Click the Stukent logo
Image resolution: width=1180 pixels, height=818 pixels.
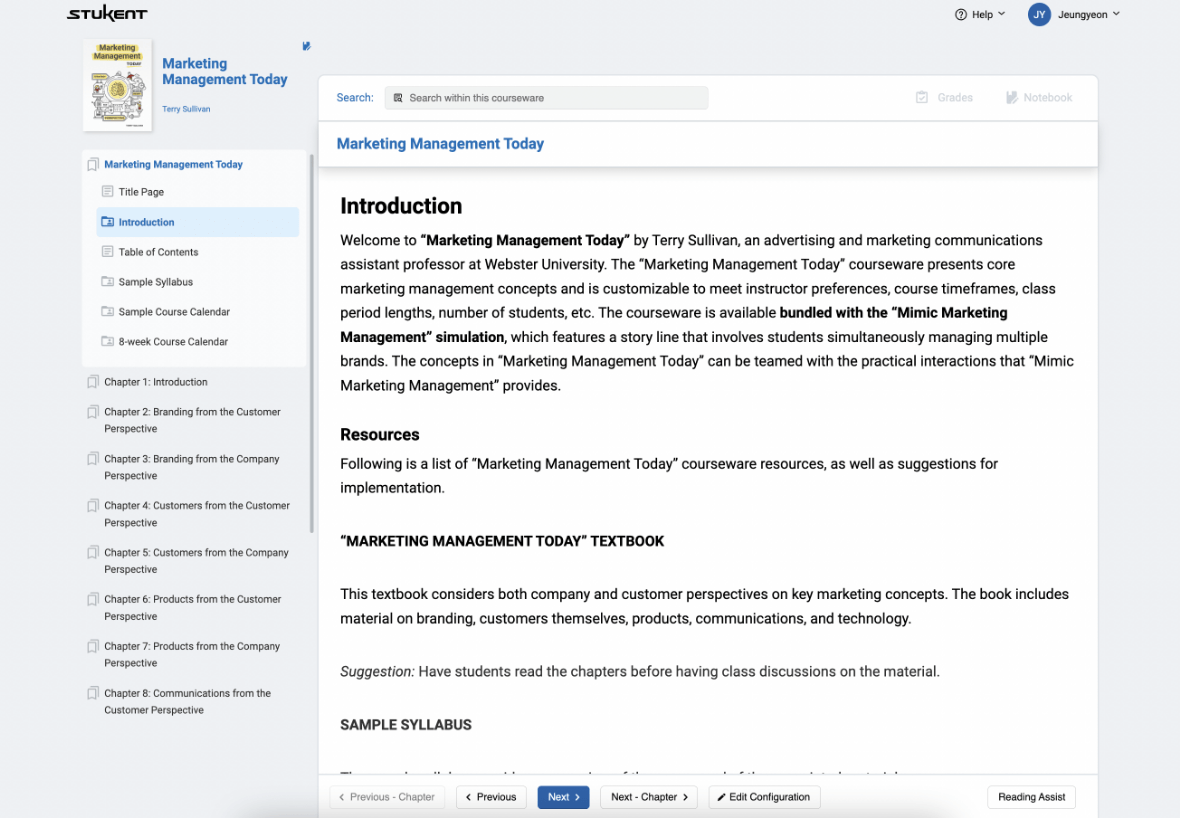[107, 14]
